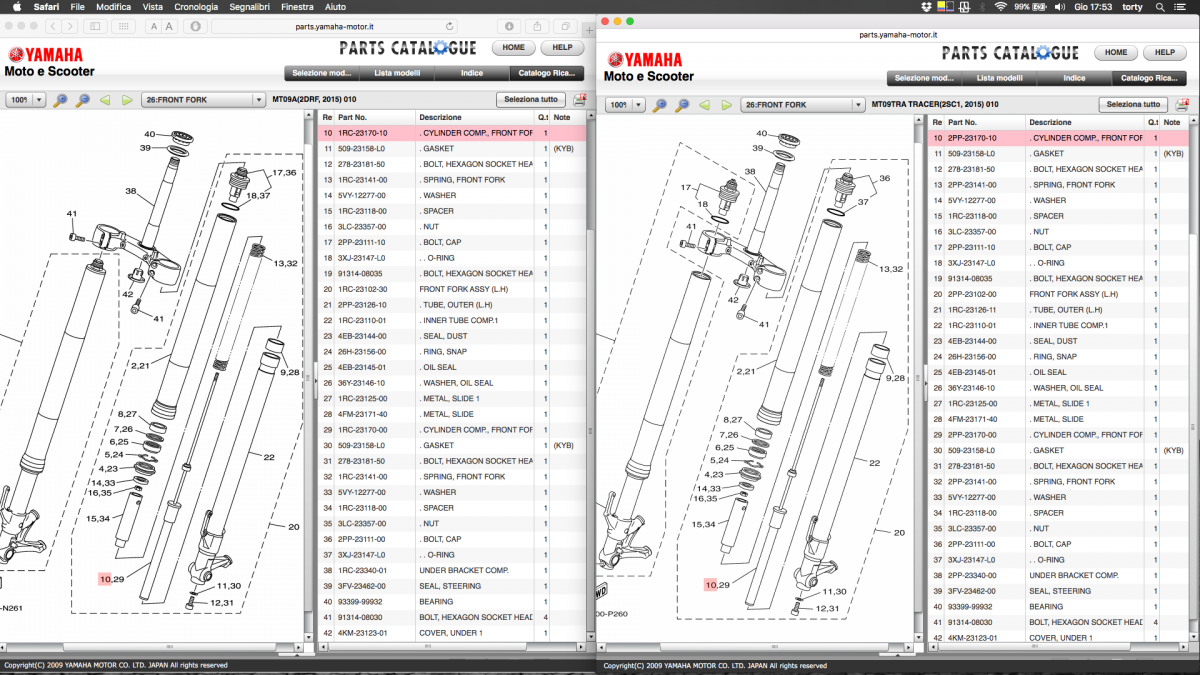
Task: Go to next figure in MT09TRA Tracer catalogue
Action: click(x=725, y=104)
